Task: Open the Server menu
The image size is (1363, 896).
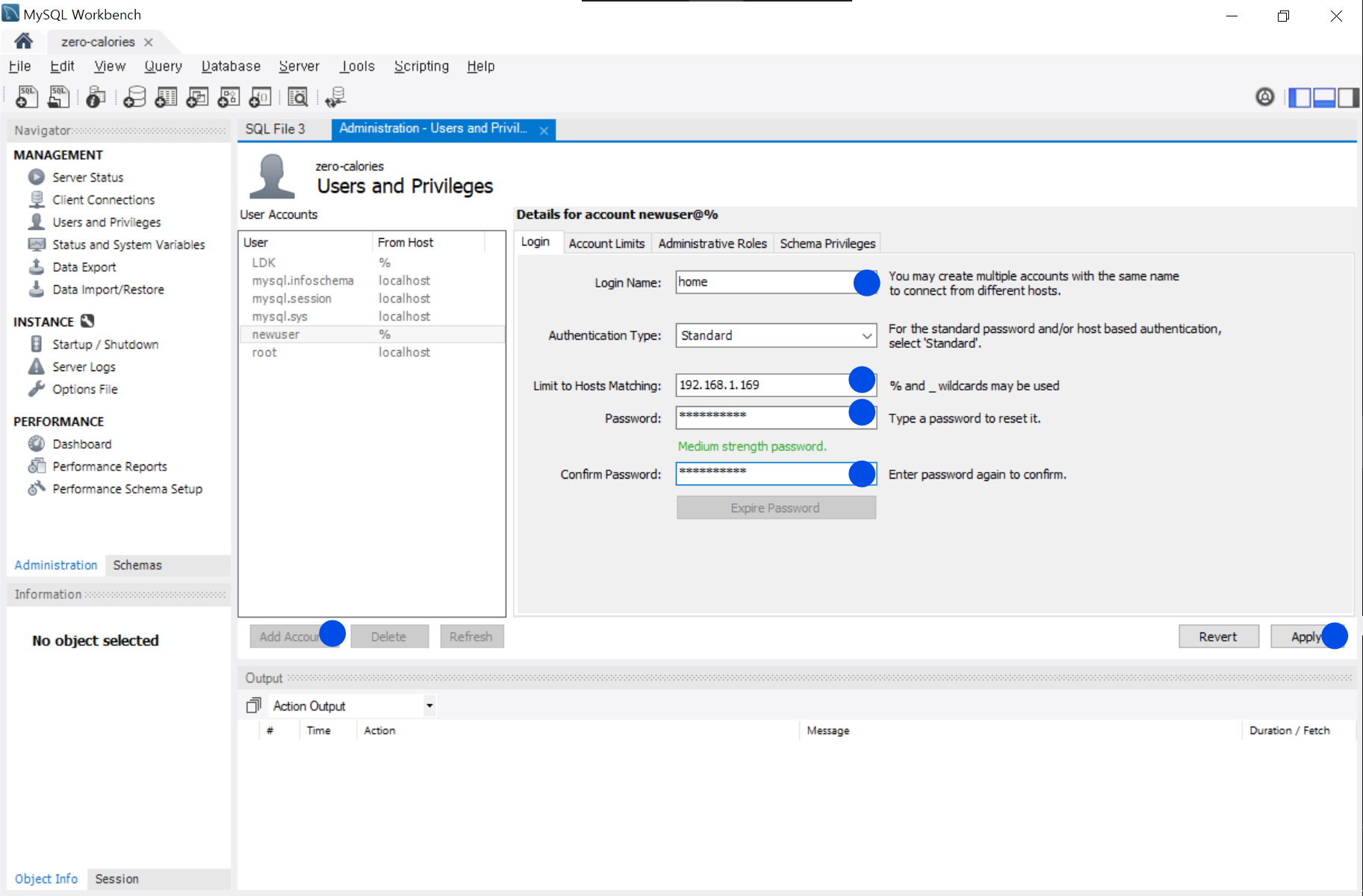Action: [x=299, y=66]
